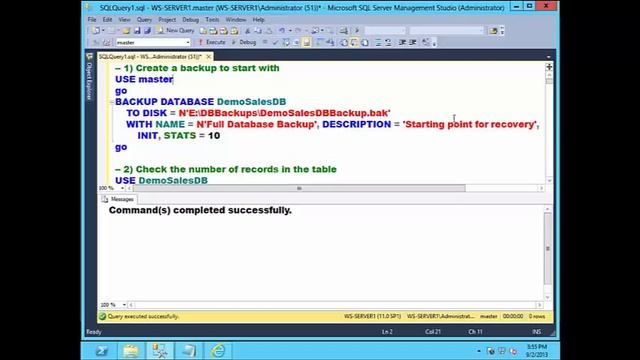Open the Object Explorer side tab

pos(89,76)
